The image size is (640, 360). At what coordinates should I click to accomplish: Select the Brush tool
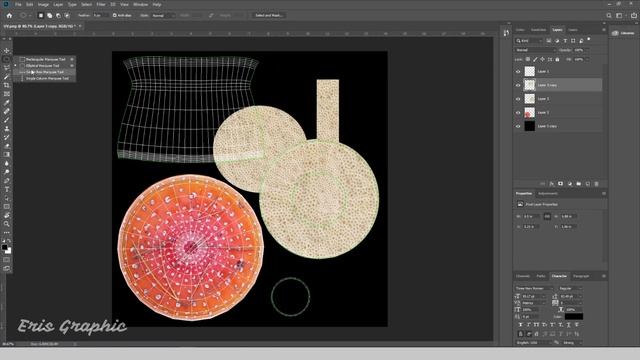7,120
